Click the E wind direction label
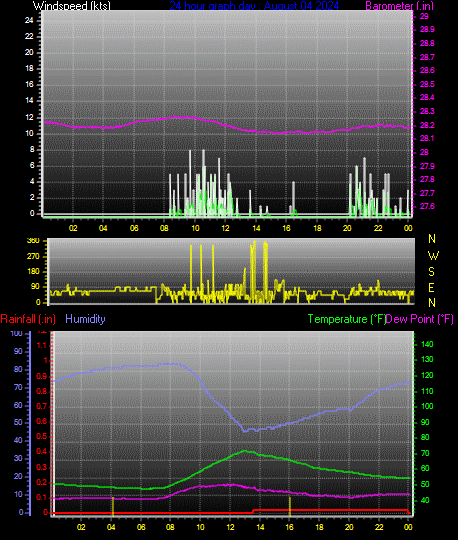Image resolution: width=458 pixels, height=540 pixels. point(431,288)
